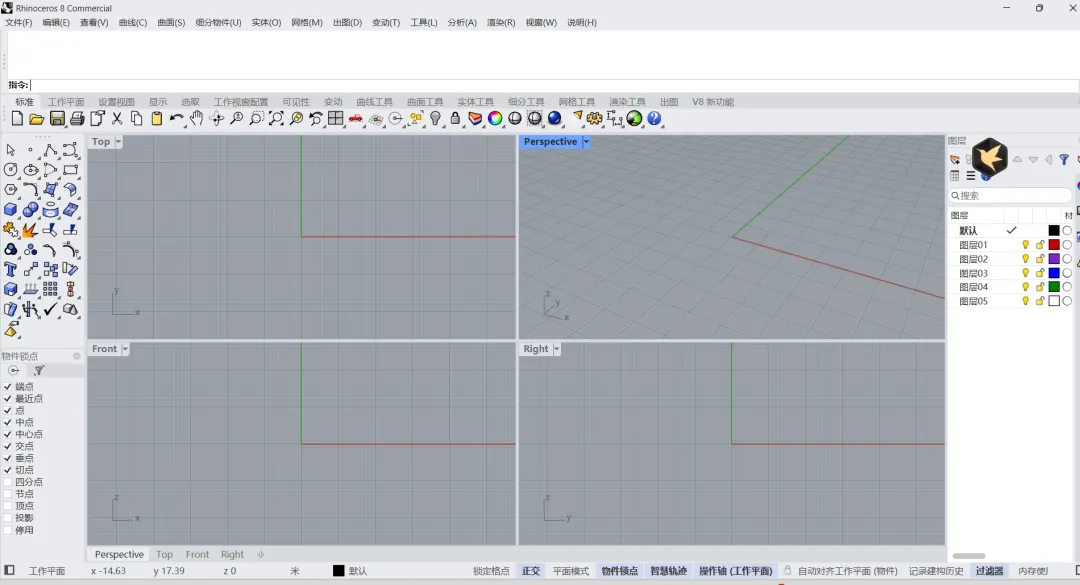
Task: Toggle the 中心点 osnap checkbox
Action: 8,434
